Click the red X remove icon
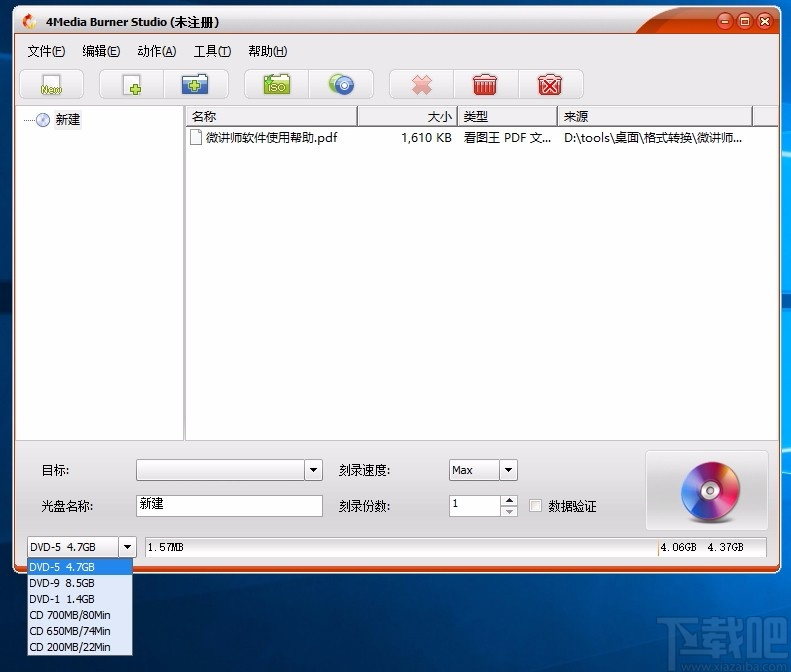Viewport: 791px width, 672px height. (x=422, y=85)
